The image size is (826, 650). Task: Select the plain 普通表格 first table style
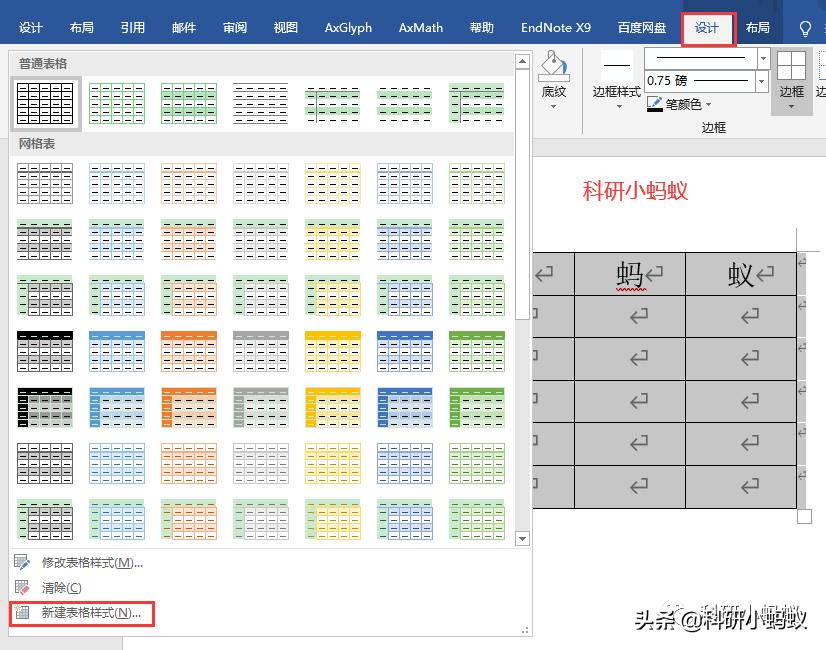[x=44, y=103]
